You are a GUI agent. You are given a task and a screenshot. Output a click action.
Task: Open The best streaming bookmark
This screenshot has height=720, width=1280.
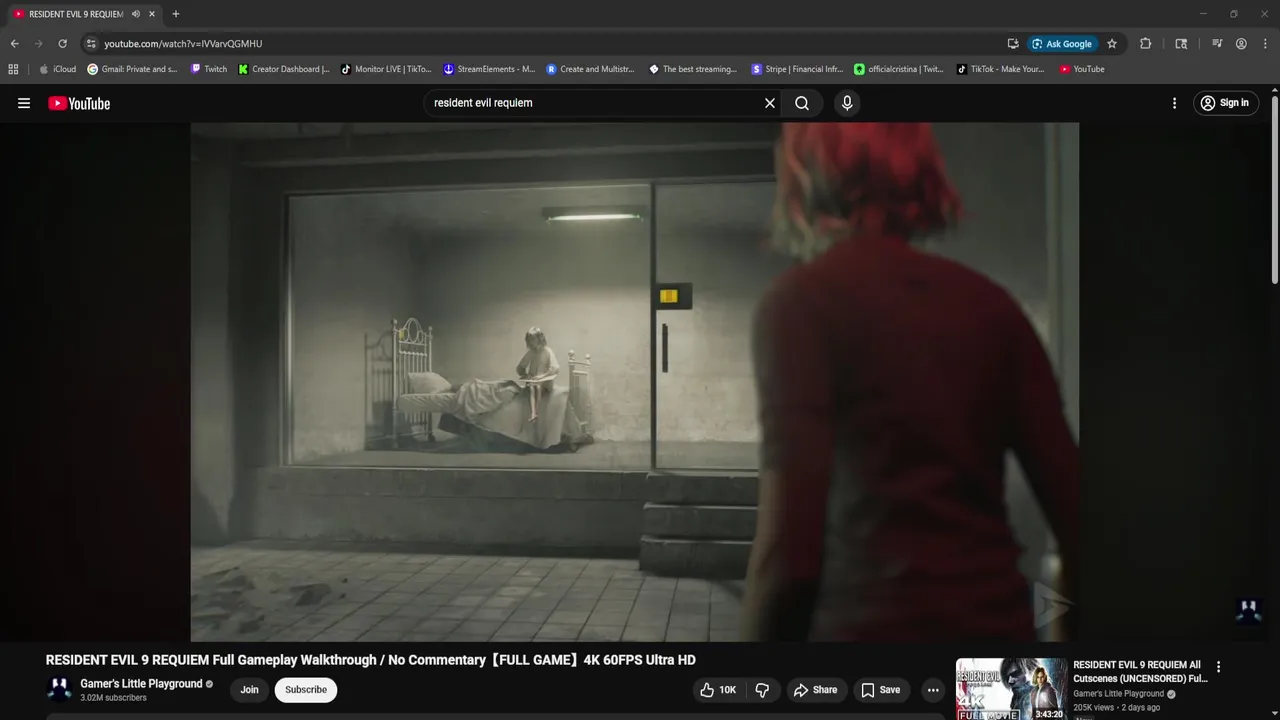pyautogui.click(x=693, y=69)
